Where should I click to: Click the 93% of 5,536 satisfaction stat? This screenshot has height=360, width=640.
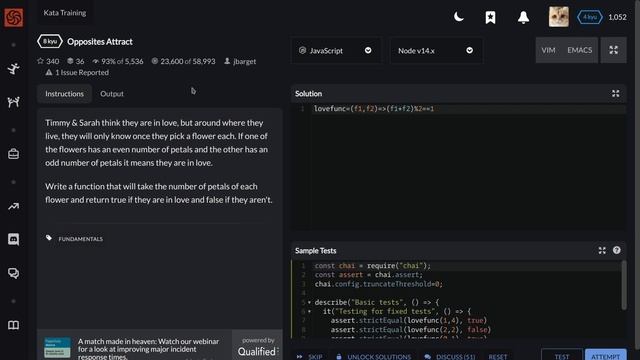pyautogui.click(x=118, y=61)
